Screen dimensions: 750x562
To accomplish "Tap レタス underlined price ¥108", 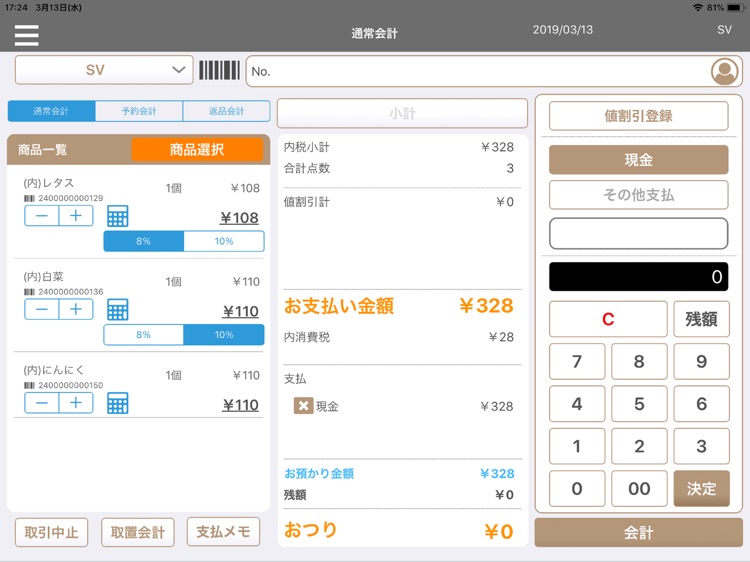I will (x=239, y=218).
